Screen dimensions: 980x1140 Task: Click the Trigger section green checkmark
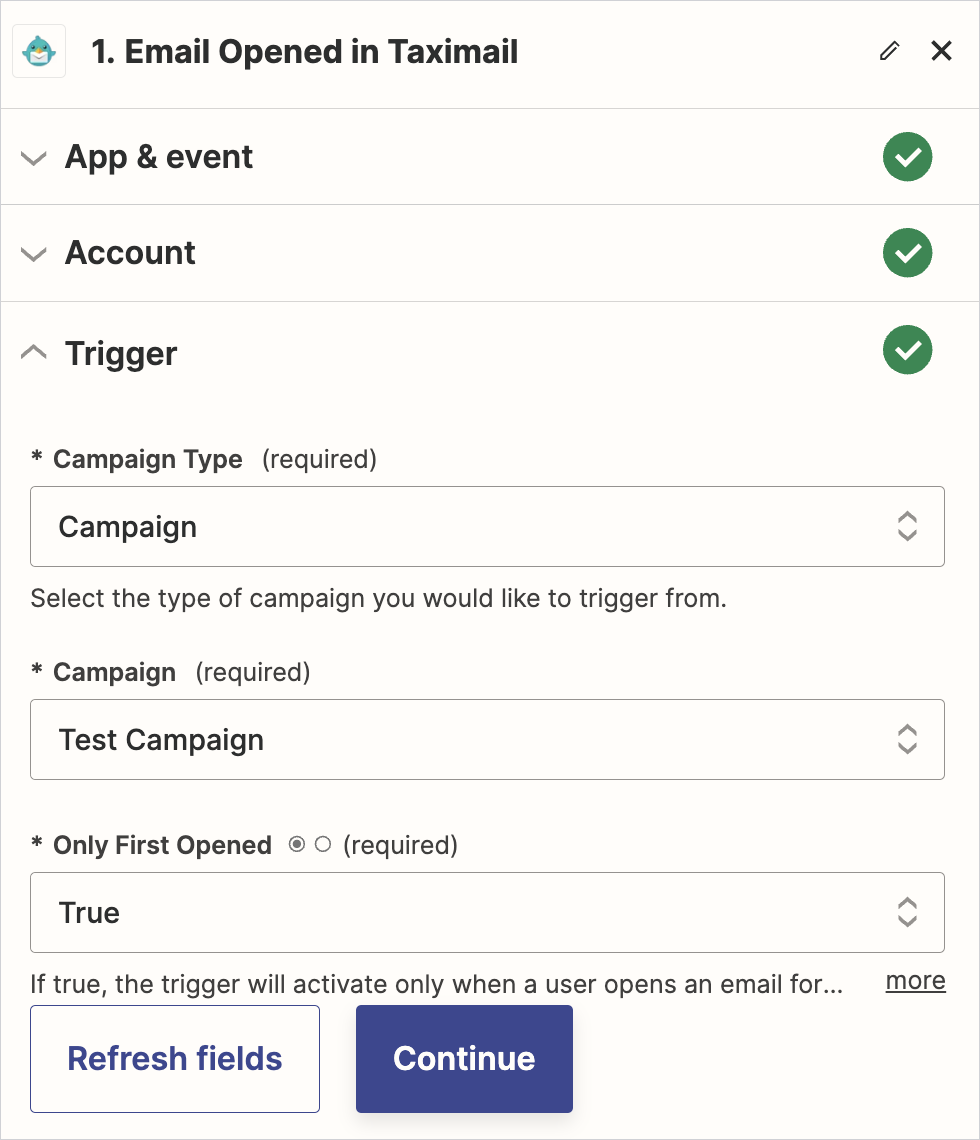pos(907,350)
